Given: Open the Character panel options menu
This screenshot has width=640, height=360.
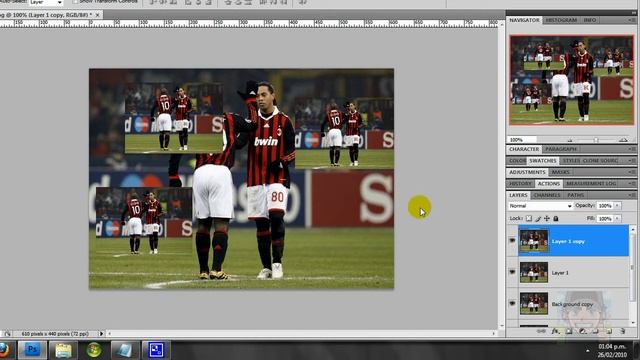Looking at the screenshot, I should (x=632, y=149).
